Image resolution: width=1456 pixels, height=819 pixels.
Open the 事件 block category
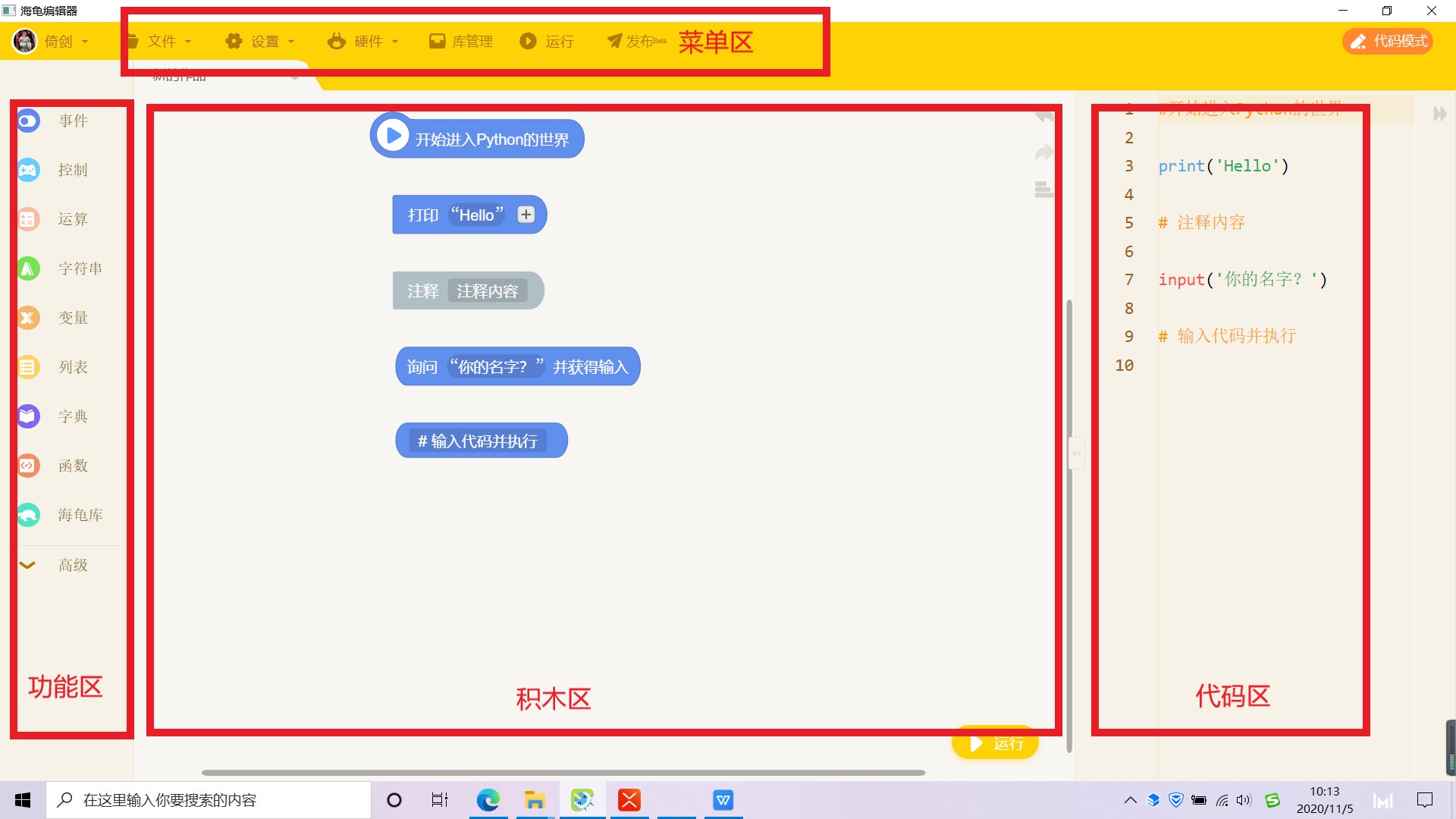[53, 121]
